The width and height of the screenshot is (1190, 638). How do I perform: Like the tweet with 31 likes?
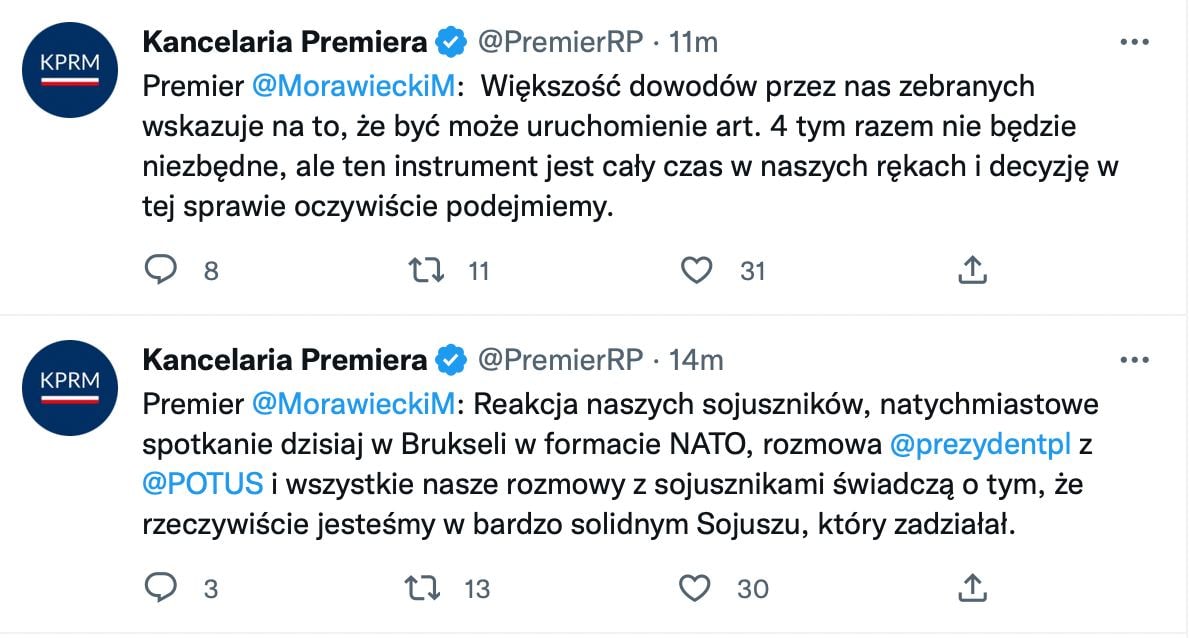695,269
